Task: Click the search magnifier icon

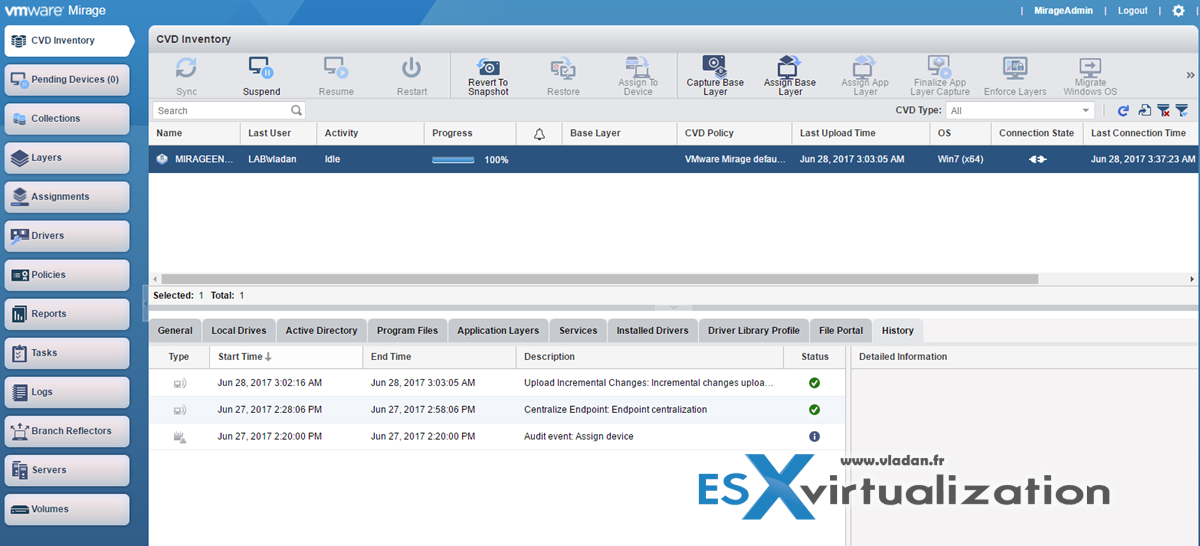Action: point(297,111)
